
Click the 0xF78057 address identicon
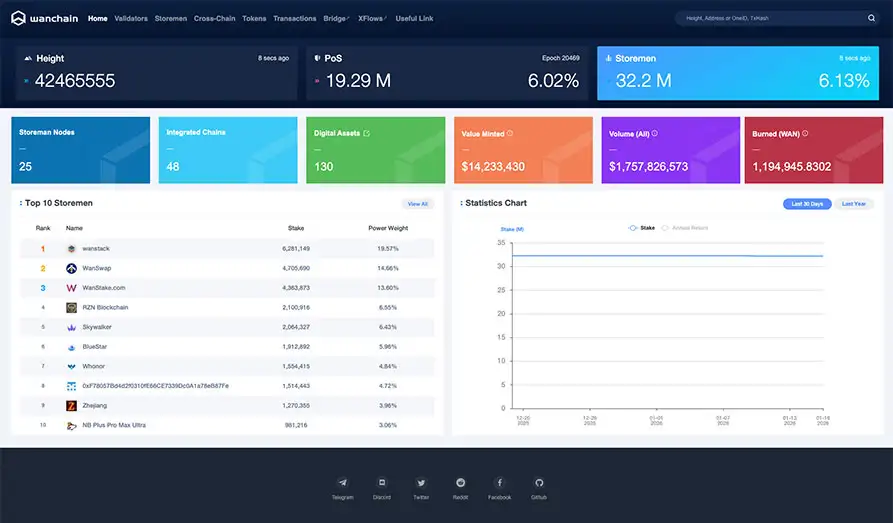[71, 386]
